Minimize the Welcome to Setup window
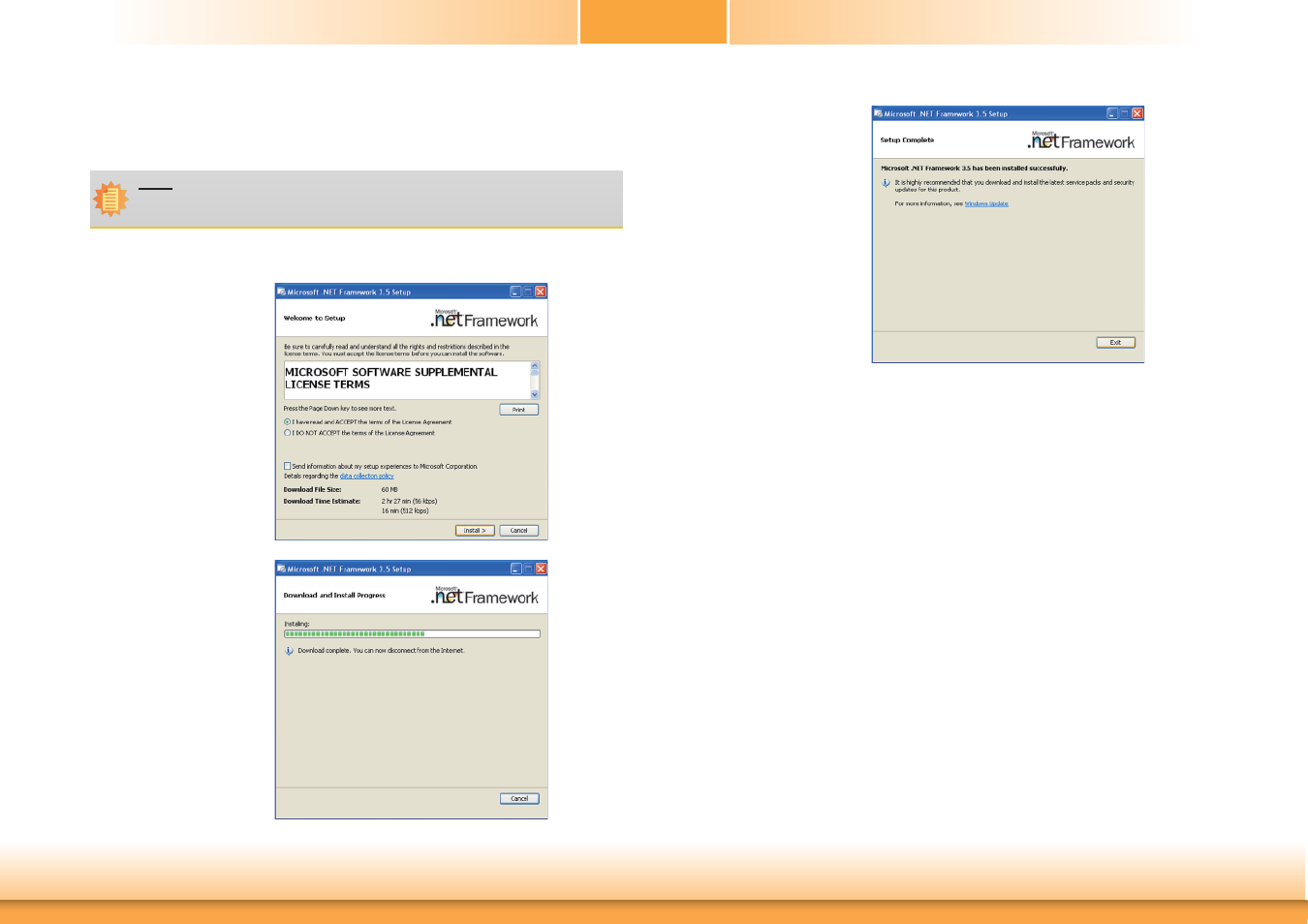This screenshot has width=1308, height=924. (515, 292)
